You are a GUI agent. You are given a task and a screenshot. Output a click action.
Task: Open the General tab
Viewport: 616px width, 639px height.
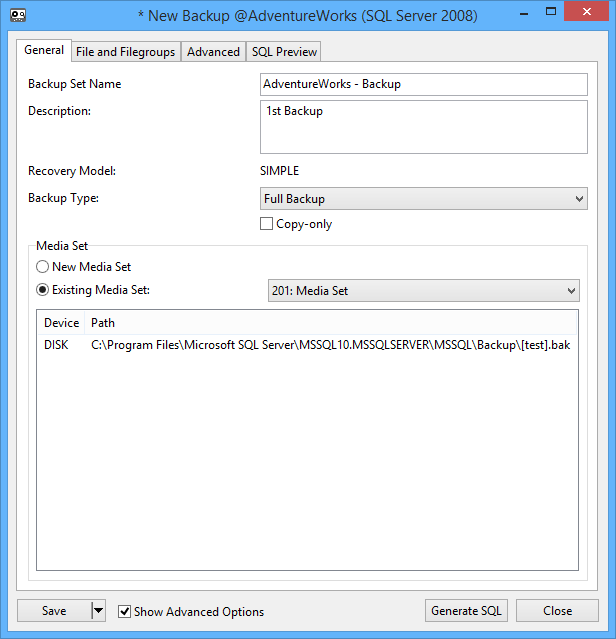[44, 50]
